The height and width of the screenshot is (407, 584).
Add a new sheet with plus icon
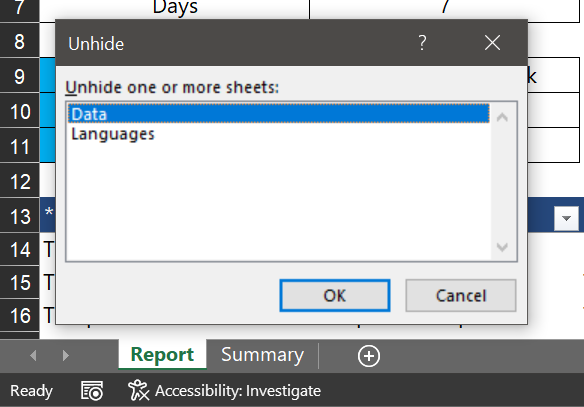(369, 356)
